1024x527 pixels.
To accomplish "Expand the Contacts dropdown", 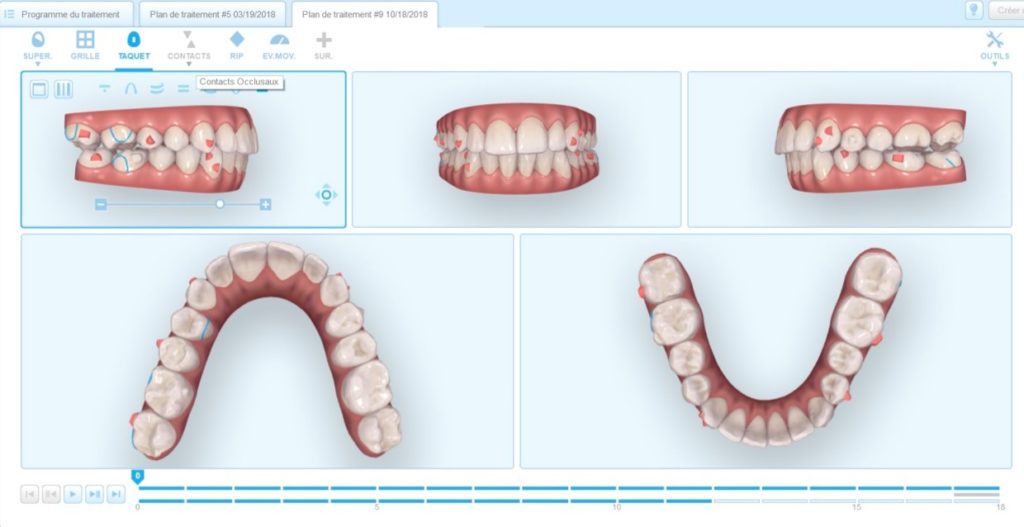I will (189, 64).
